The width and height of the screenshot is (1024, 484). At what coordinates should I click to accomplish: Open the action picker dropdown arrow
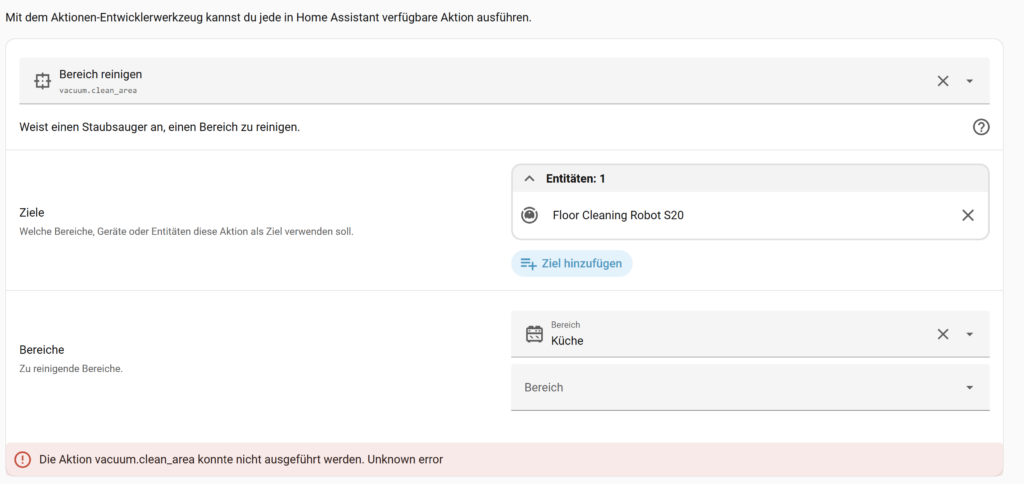point(969,81)
